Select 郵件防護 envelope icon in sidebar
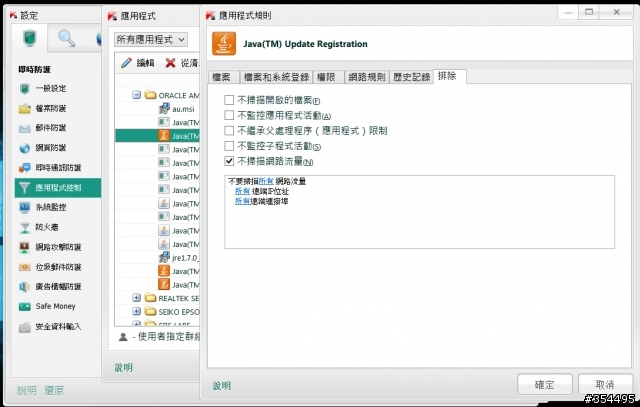This screenshot has height=407, width=640. point(24,129)
